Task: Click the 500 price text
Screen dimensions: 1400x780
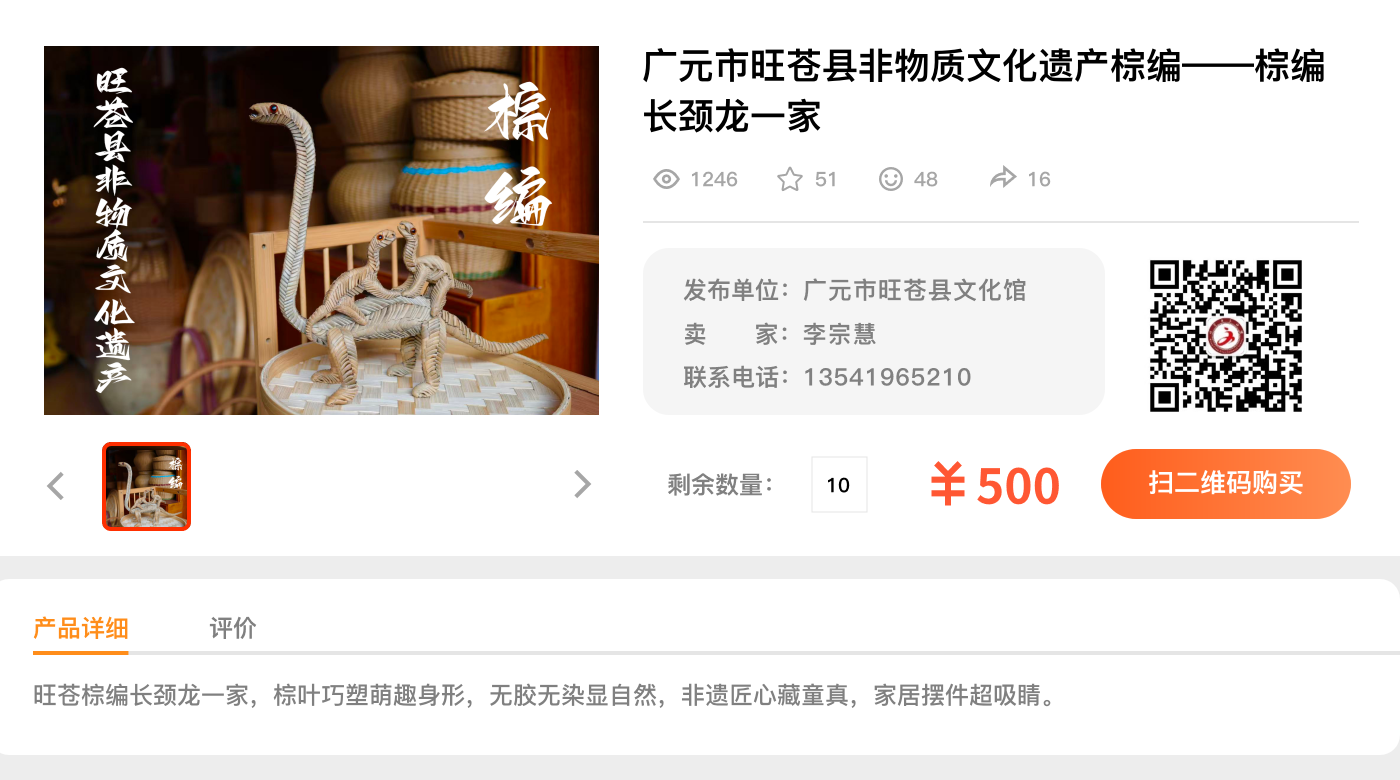Action: [x=1018, y=487]
